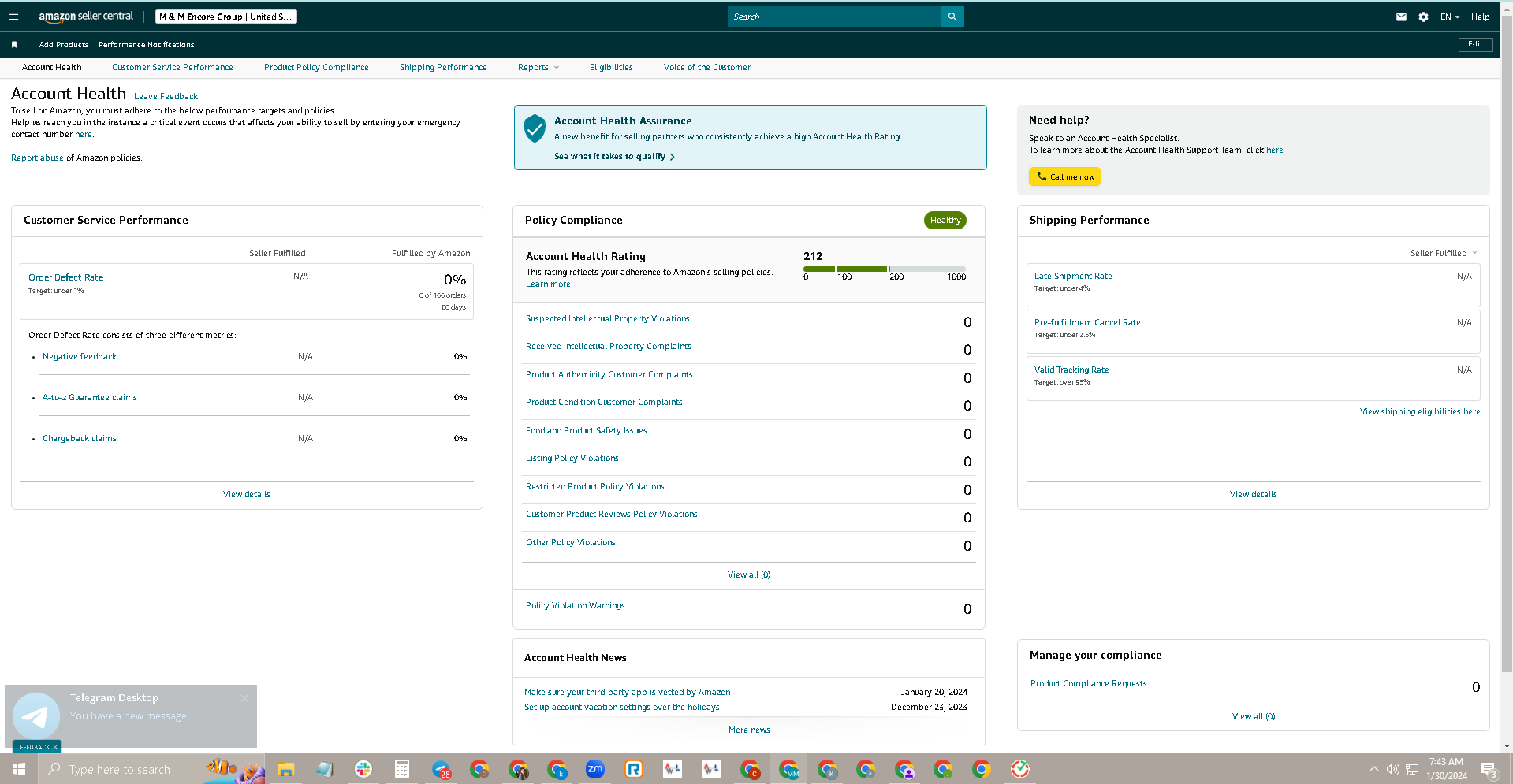Open A-to-z Guarantee claims link
Image resolution: width=1513 pixels, height=784 pixels.
tap(90, 398)
